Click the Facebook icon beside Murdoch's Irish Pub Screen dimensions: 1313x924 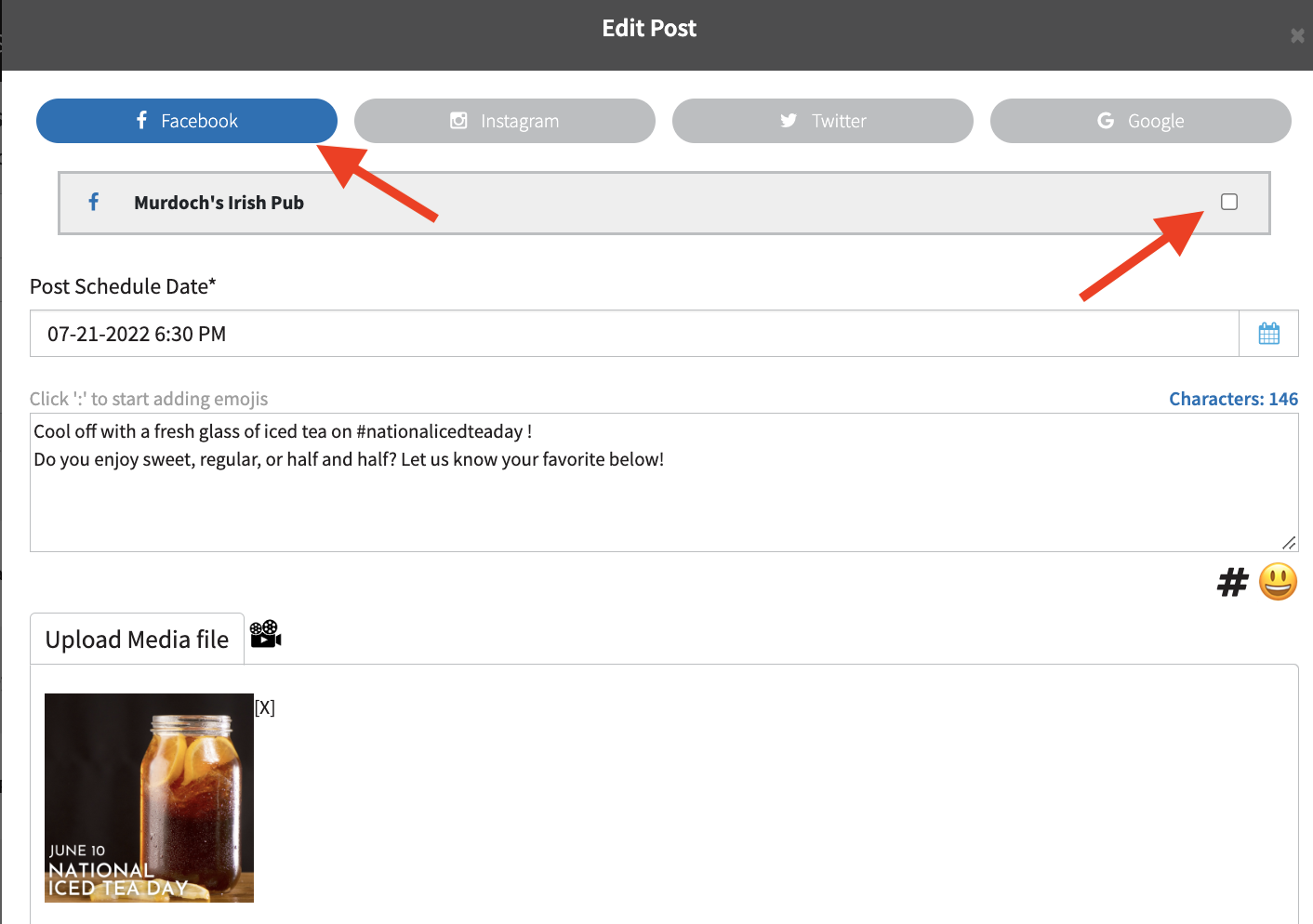click(x=94, y=202)
